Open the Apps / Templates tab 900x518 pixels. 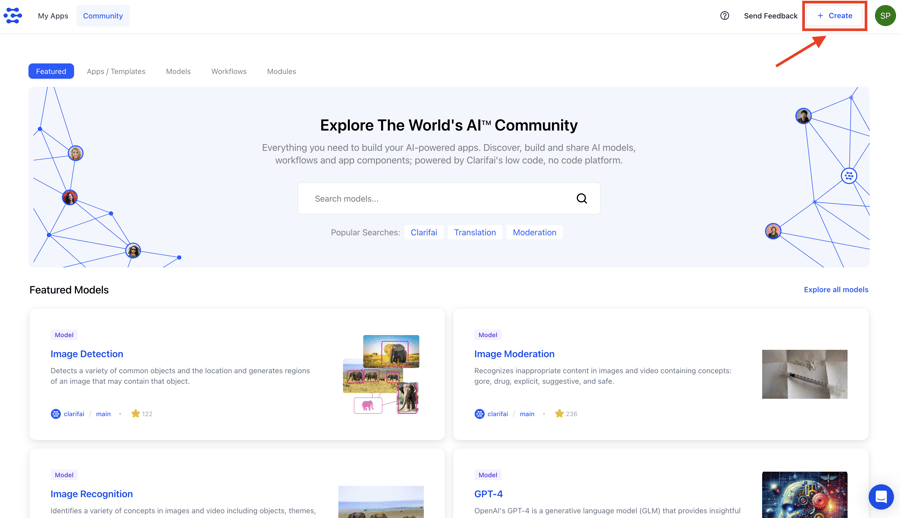(116, 71)
